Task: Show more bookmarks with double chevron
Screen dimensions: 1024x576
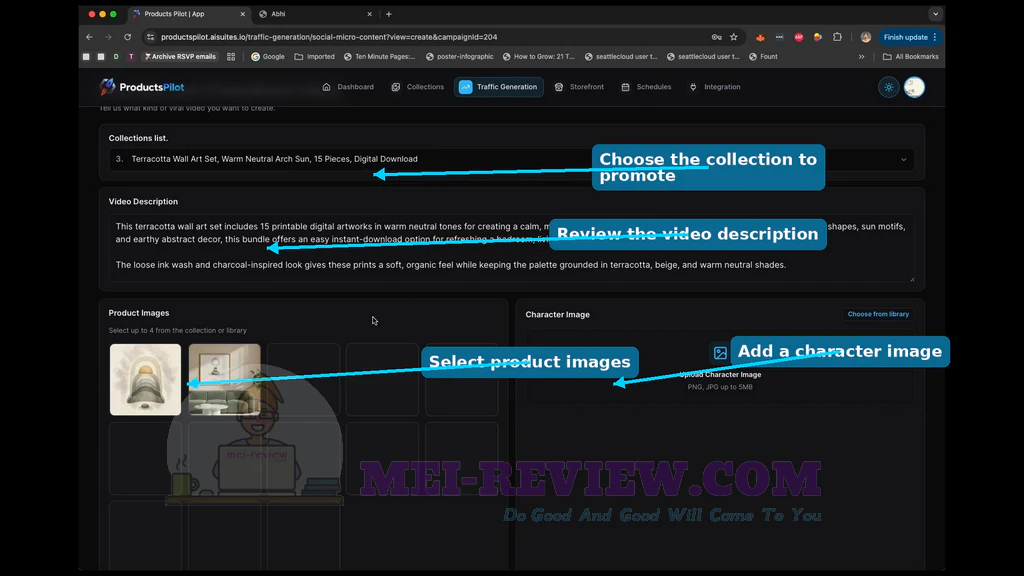Action: pos(861,57)
